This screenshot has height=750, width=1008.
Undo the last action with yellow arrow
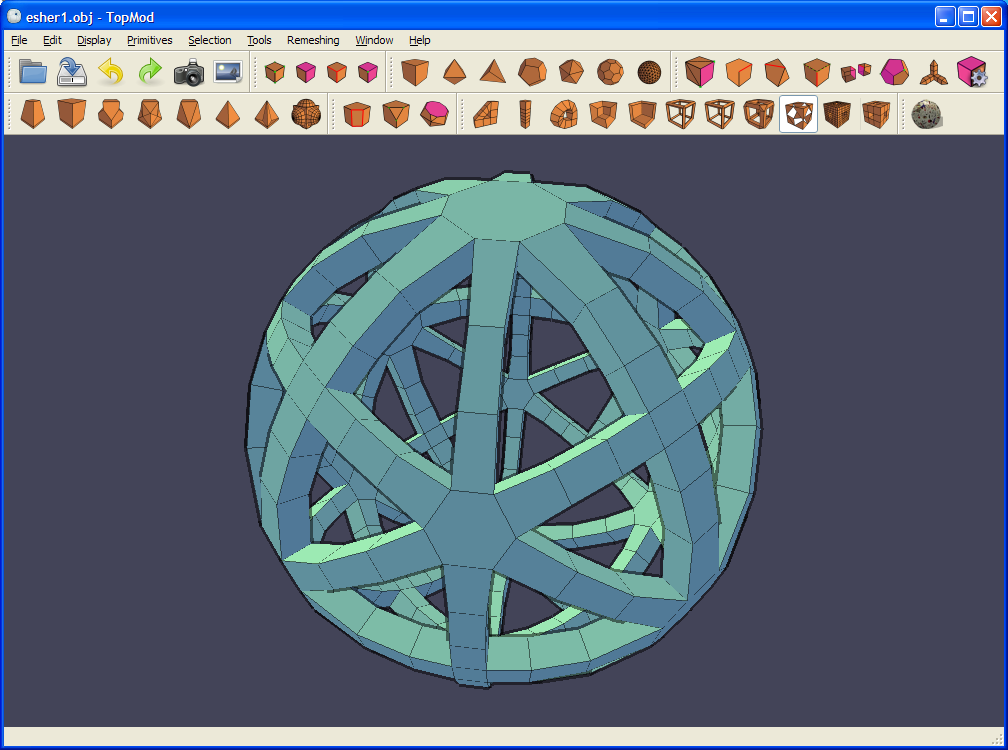coord(111,72)
